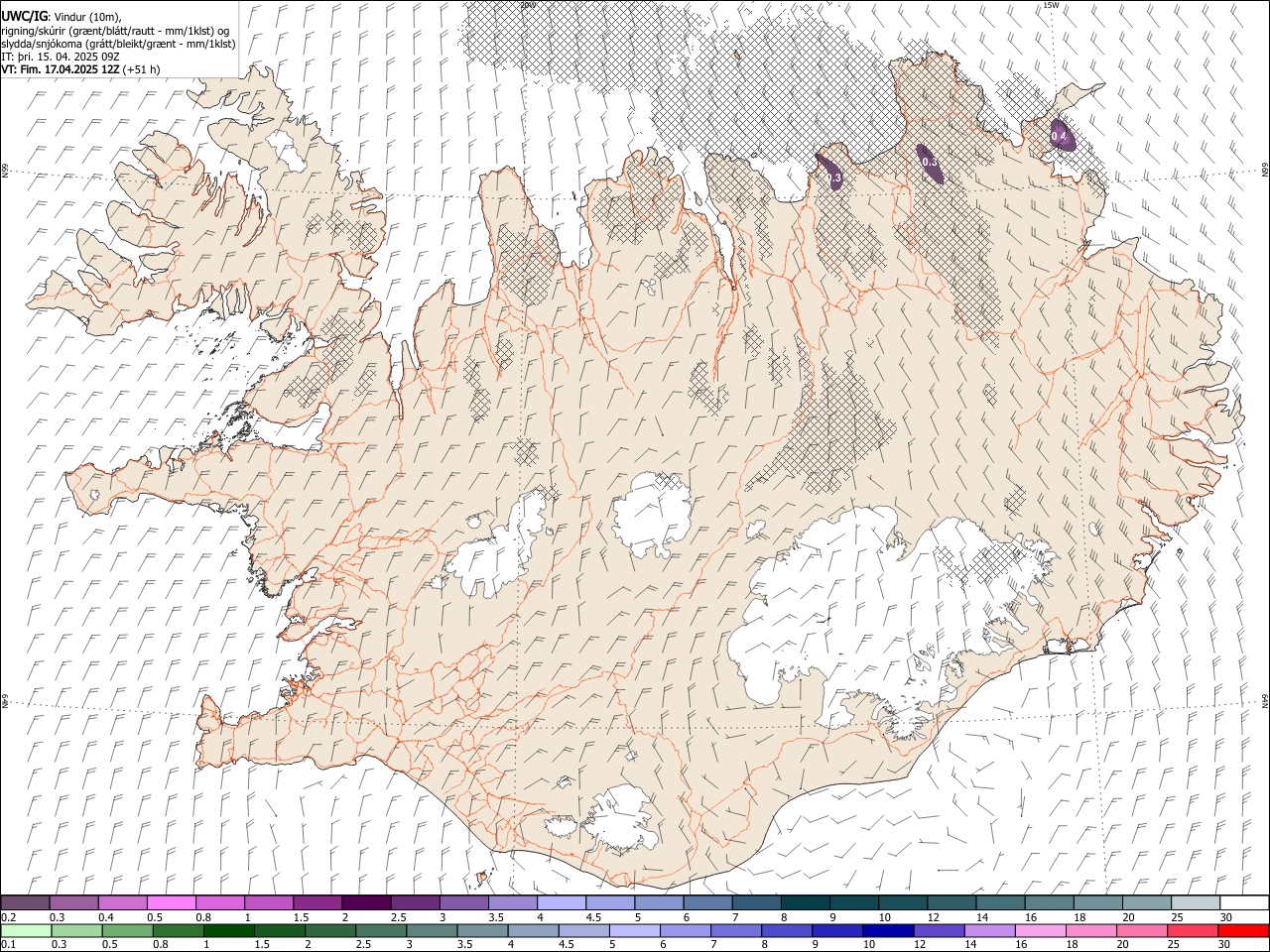Pick the forest green 2 swatch in lower legend

[x=330, y=931]
